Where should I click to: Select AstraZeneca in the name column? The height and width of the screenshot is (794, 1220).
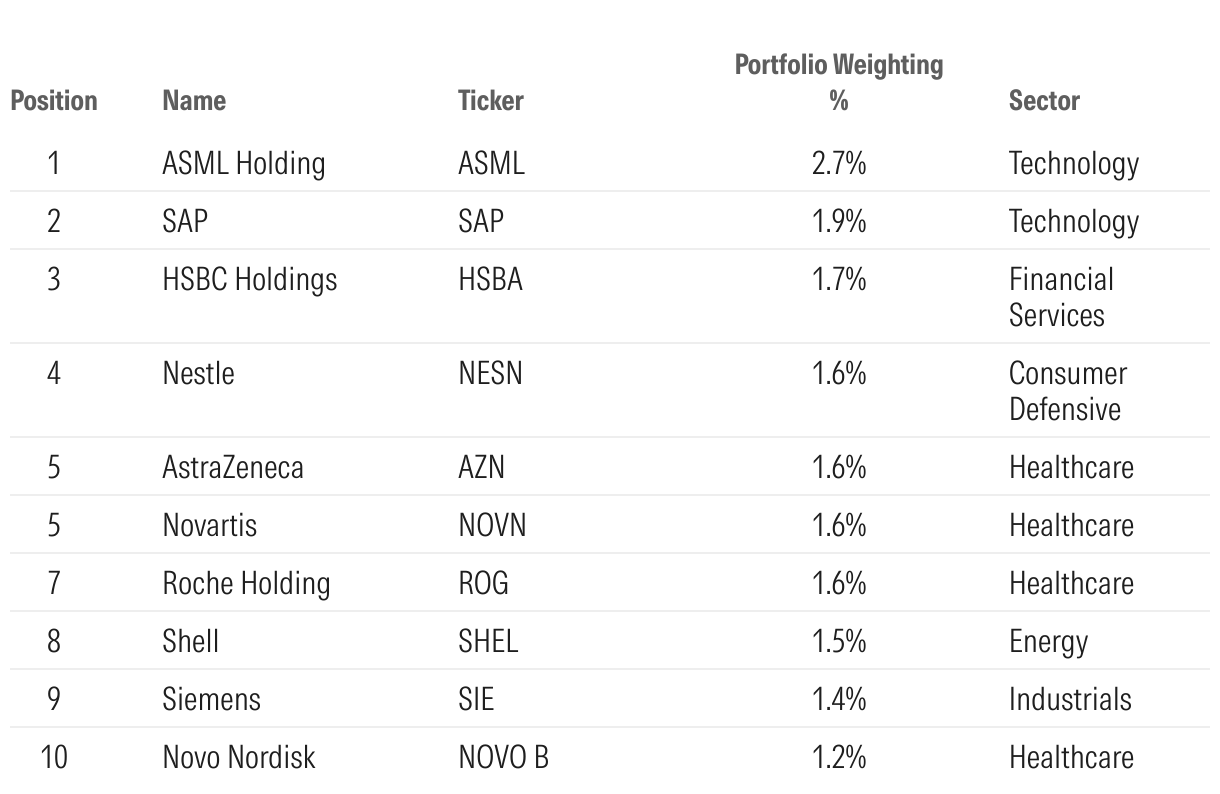pyautogui.click(x=233, y=467)
